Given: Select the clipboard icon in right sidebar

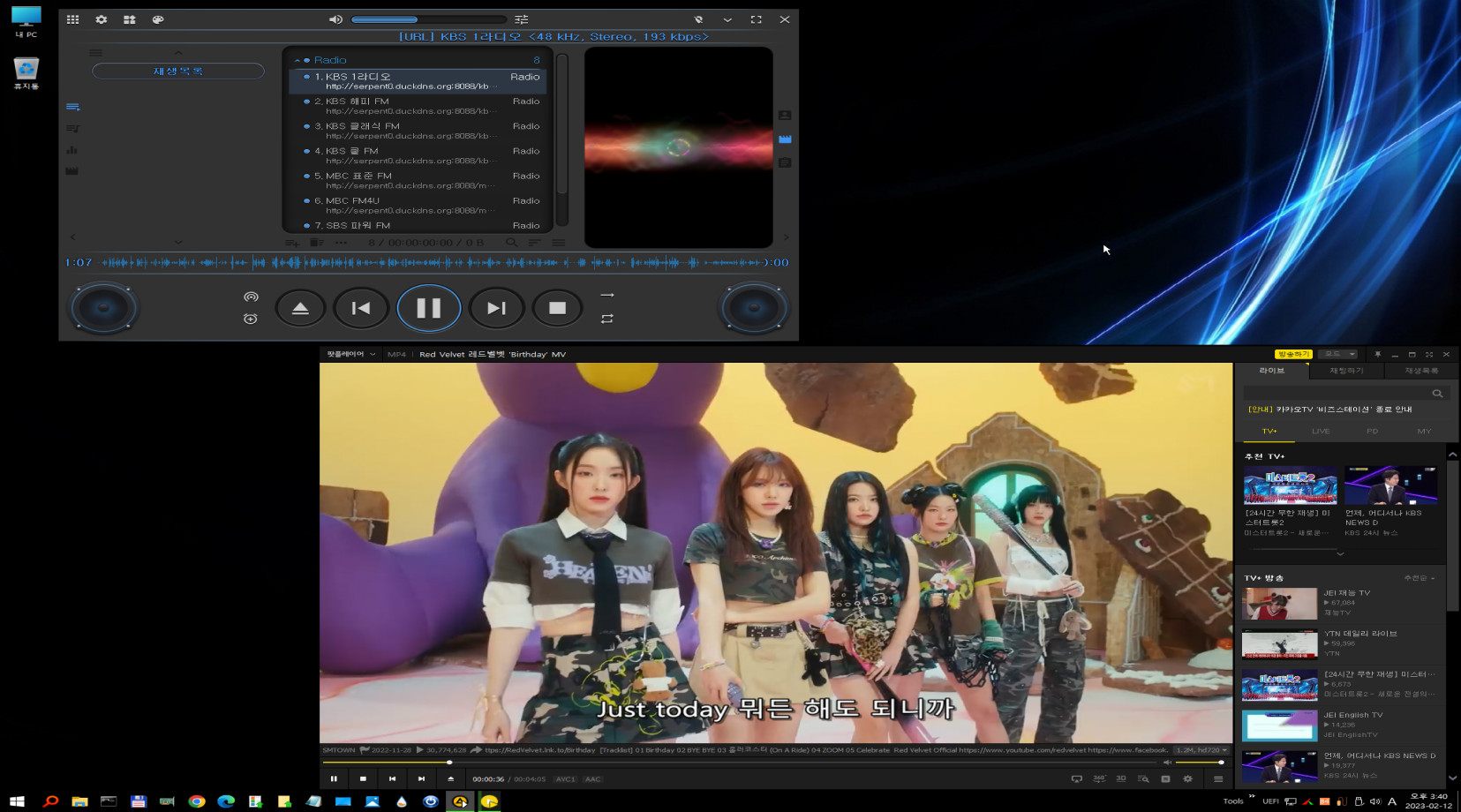Looking at the screenshot, I should click(785, 163).
